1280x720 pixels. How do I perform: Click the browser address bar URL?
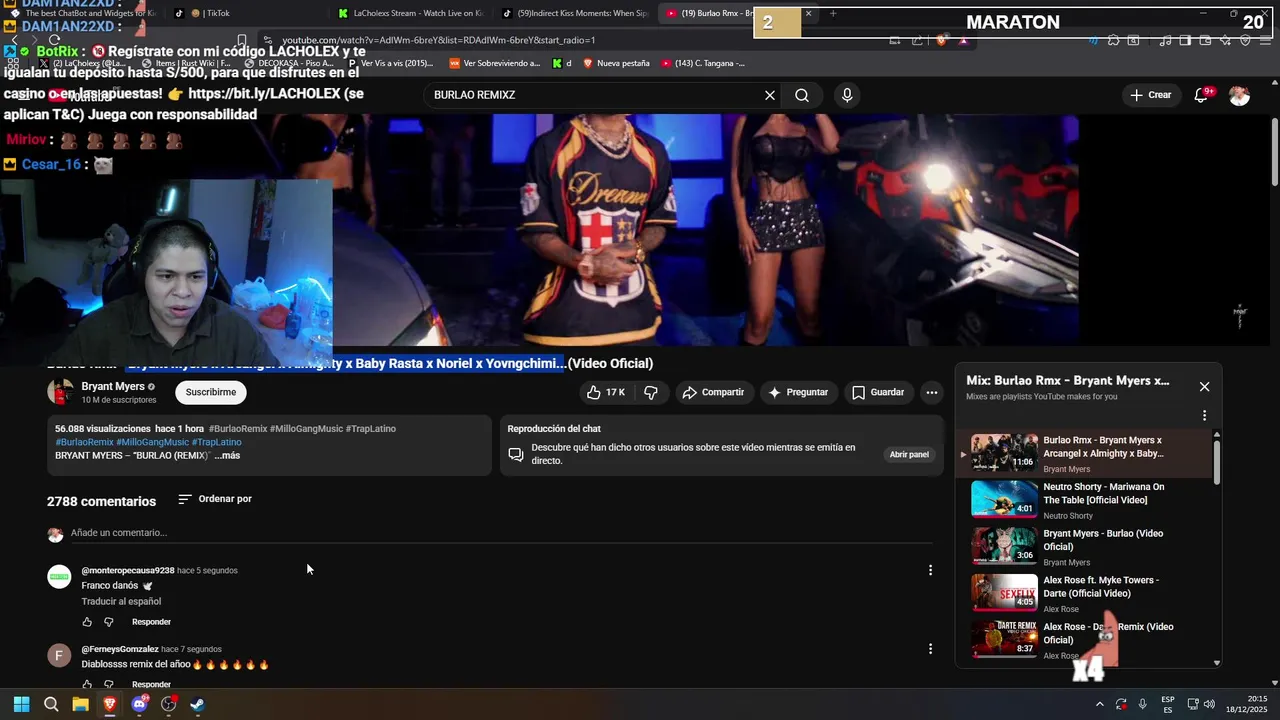coord(438,40)
